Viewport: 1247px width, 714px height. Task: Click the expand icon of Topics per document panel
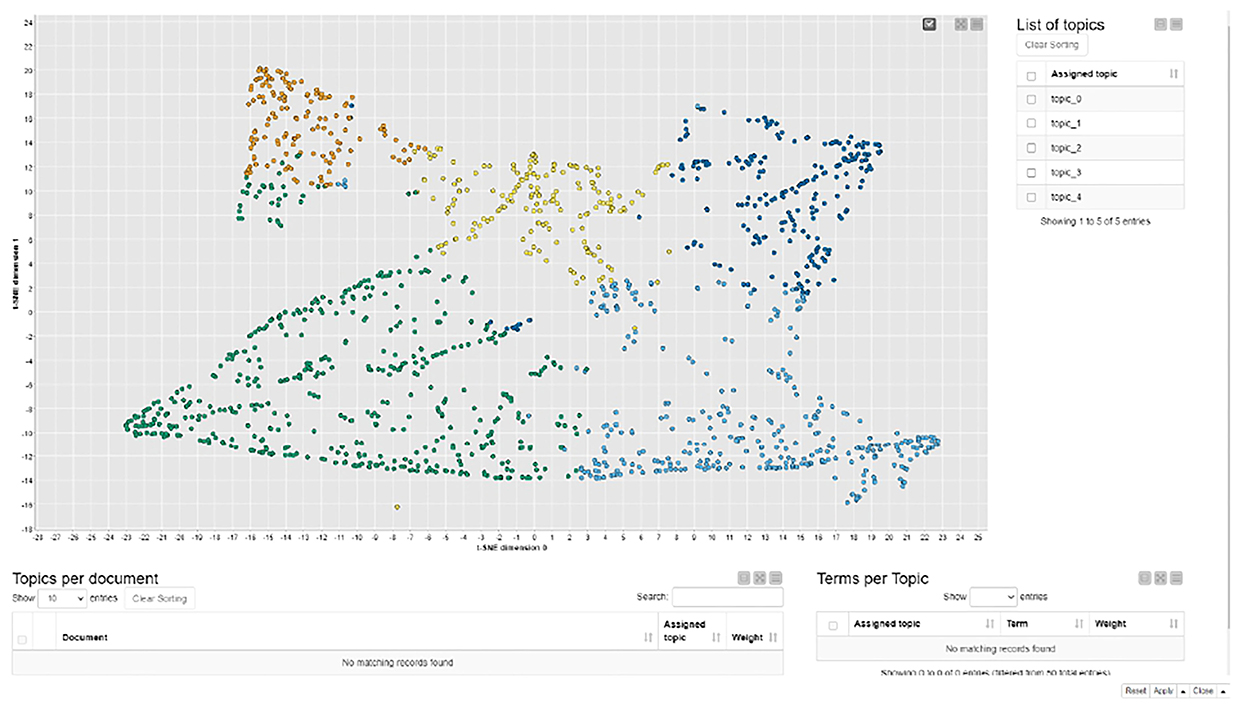760,578
